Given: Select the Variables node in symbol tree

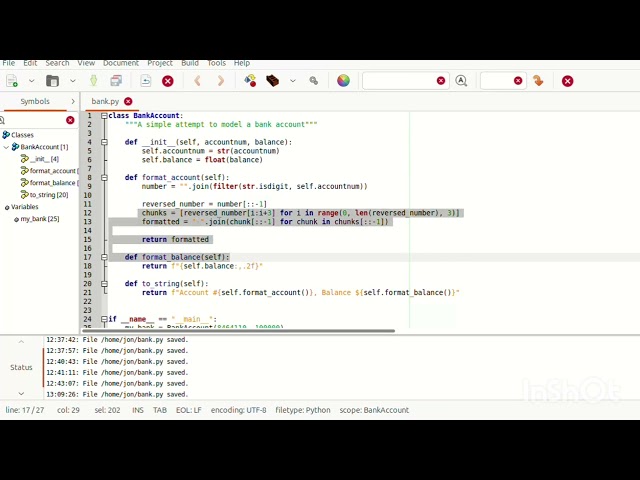Looking at the screenshot, I should click(24, 207).
